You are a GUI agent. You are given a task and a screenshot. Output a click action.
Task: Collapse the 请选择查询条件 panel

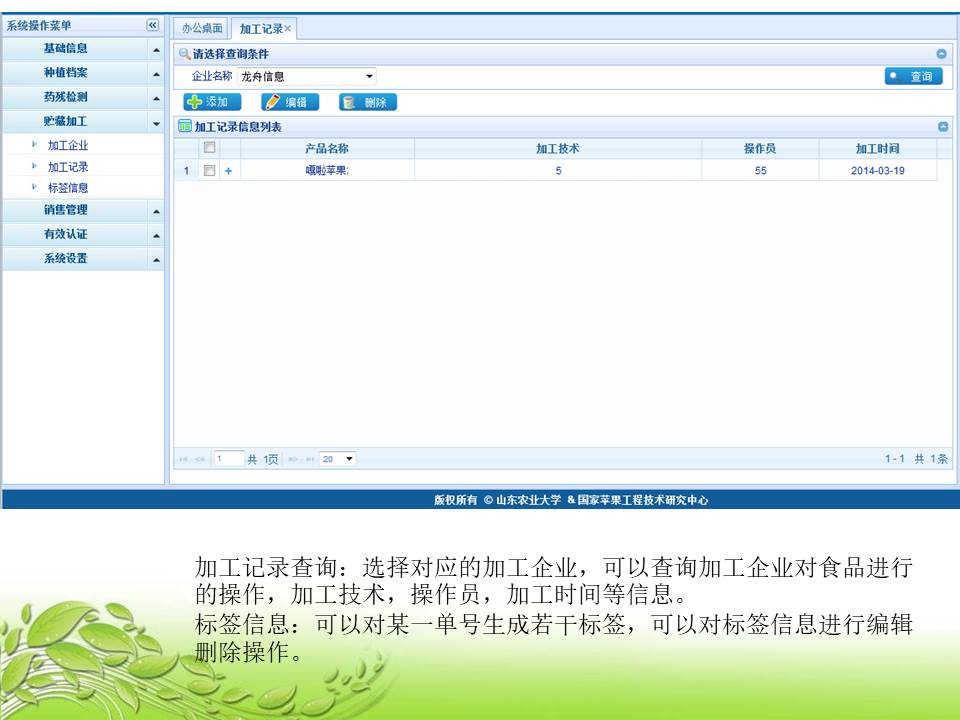[x=942, y=54]
